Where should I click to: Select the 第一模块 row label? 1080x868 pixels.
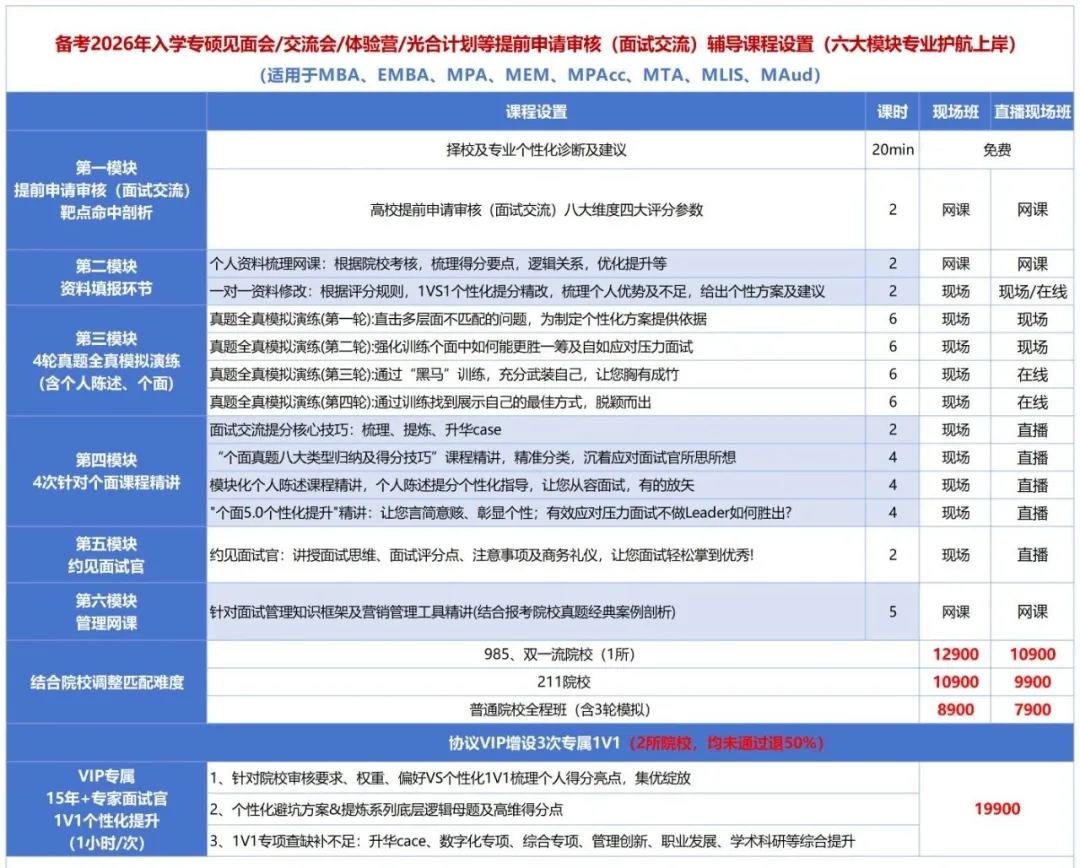[x=105, y=189]
